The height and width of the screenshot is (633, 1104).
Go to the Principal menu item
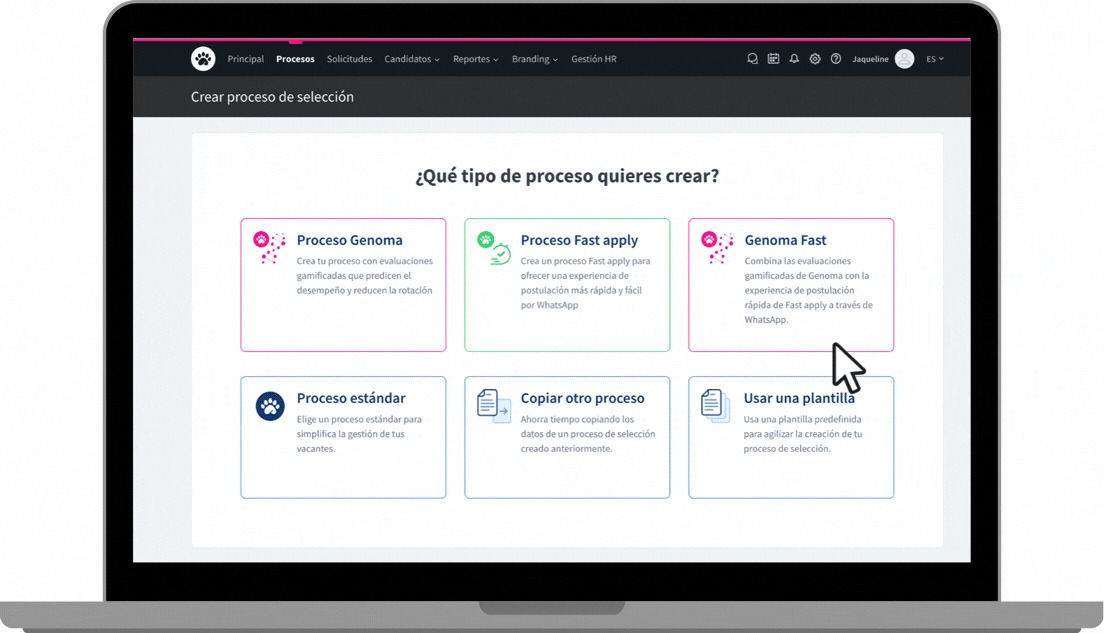[x=245, y=59]
